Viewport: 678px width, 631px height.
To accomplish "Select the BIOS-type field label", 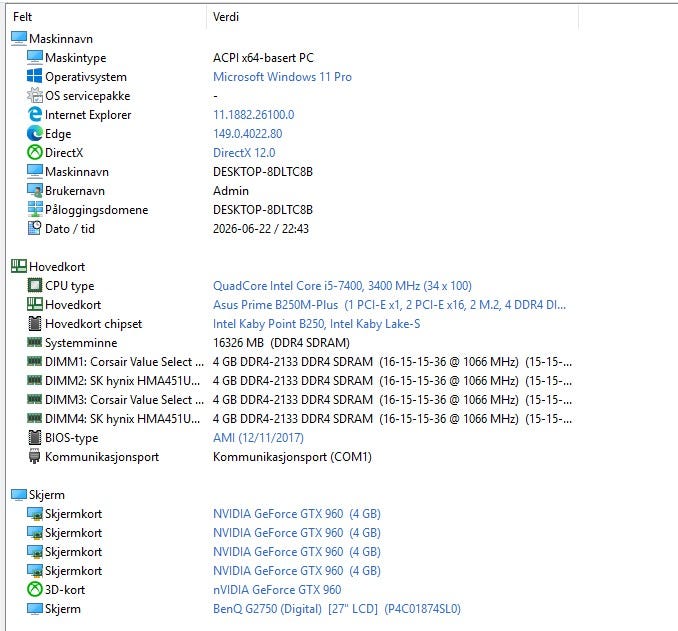I will tap(71, 438).
